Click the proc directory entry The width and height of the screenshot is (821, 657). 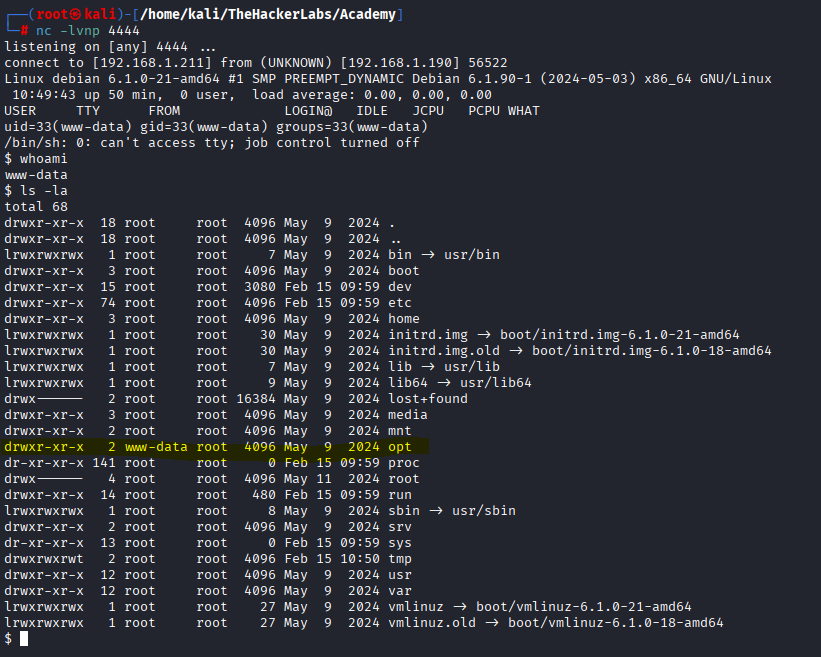(x=404, y=462)
